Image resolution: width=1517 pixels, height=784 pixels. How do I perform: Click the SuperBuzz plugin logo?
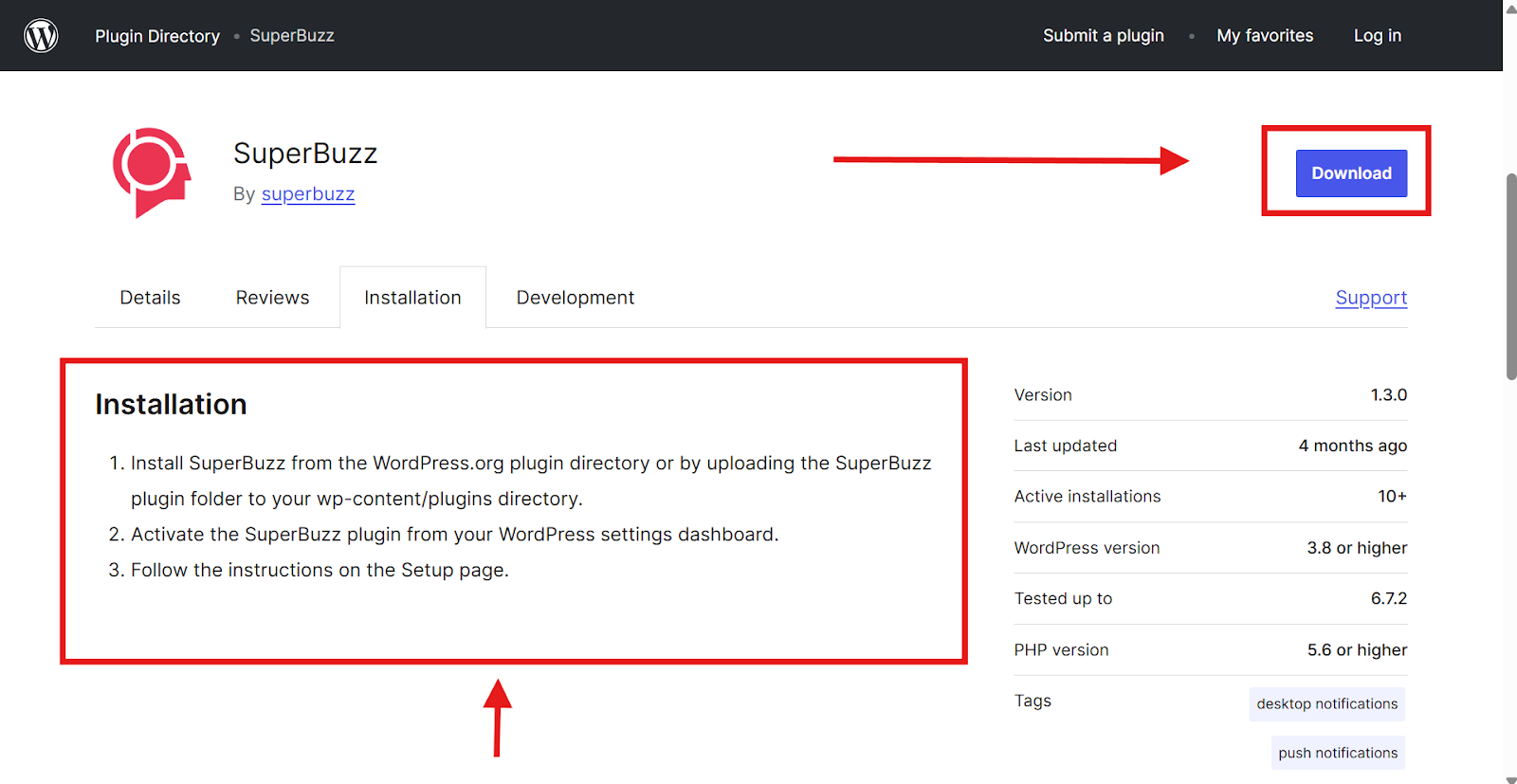click(x=152, y=173)
